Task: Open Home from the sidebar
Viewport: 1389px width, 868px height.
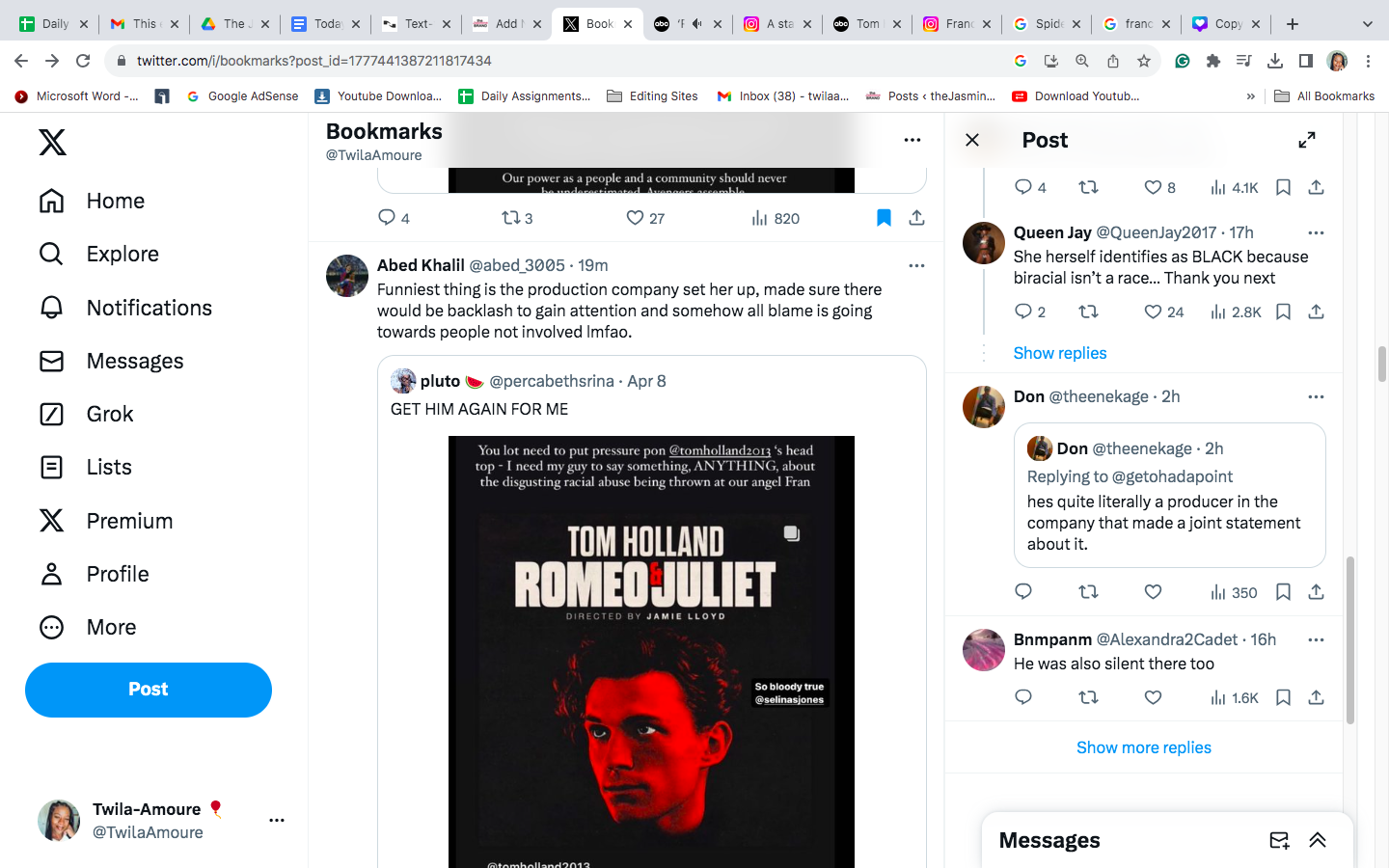Action: (92, 201)
